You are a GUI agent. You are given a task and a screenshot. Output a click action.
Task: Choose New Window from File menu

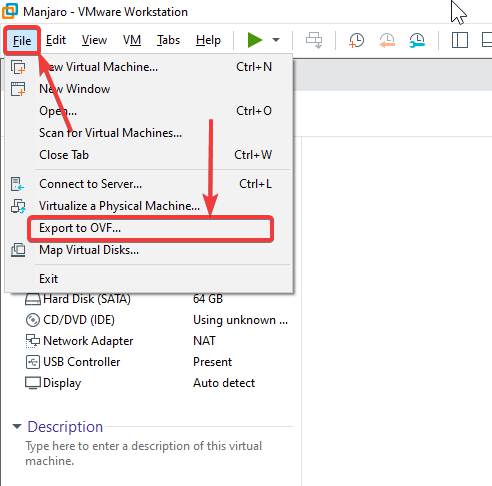[149, 89]
